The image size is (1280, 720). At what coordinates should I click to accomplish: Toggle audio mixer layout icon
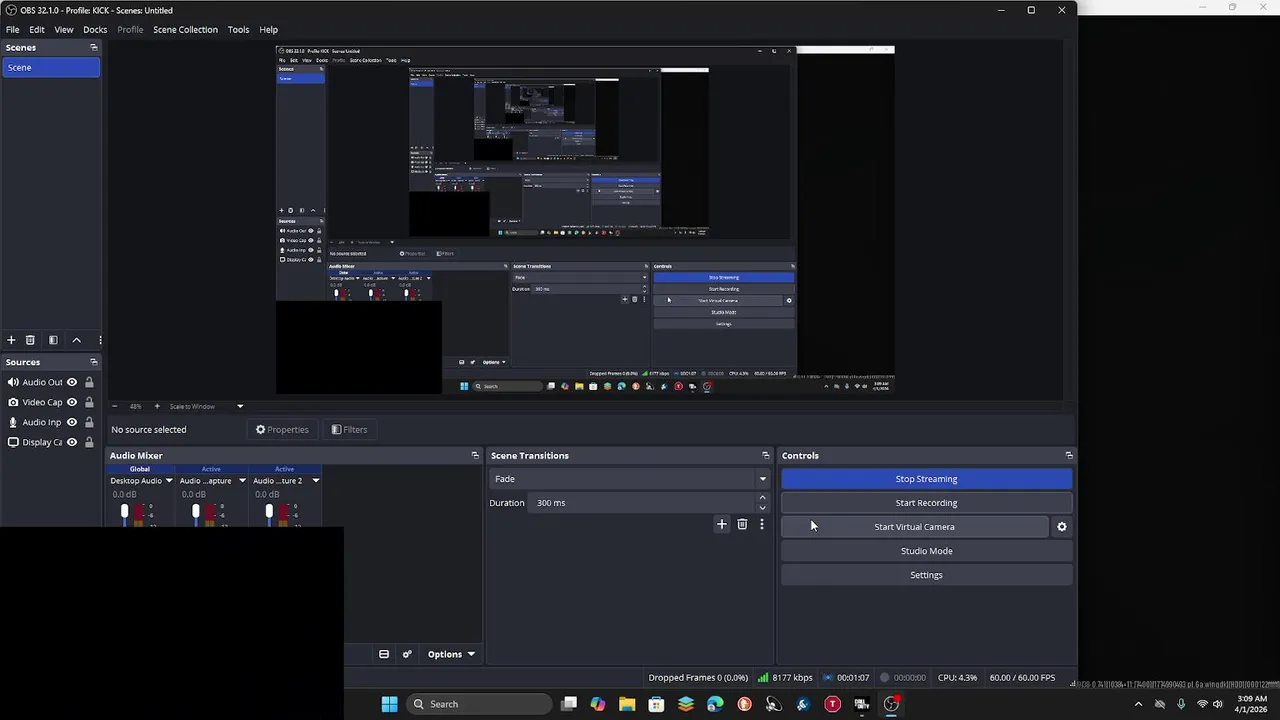(x=384, y=654)
